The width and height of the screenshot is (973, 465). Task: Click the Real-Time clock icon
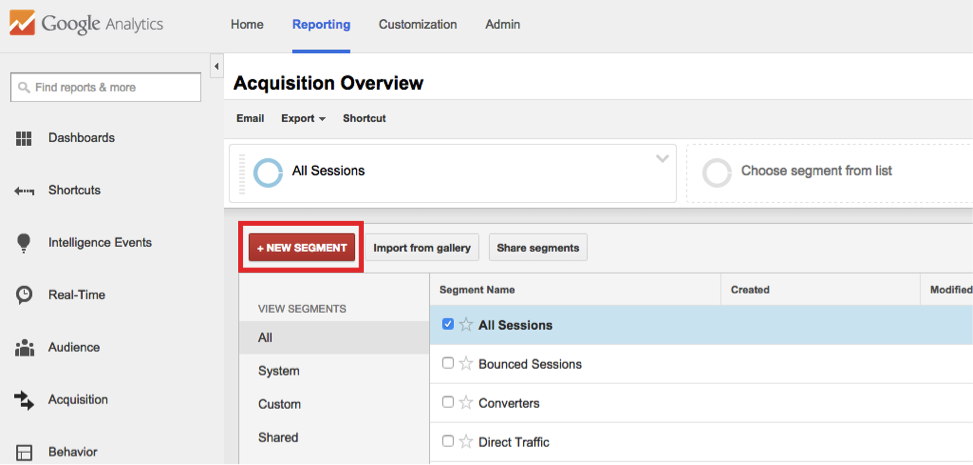[x=24, y=296]
